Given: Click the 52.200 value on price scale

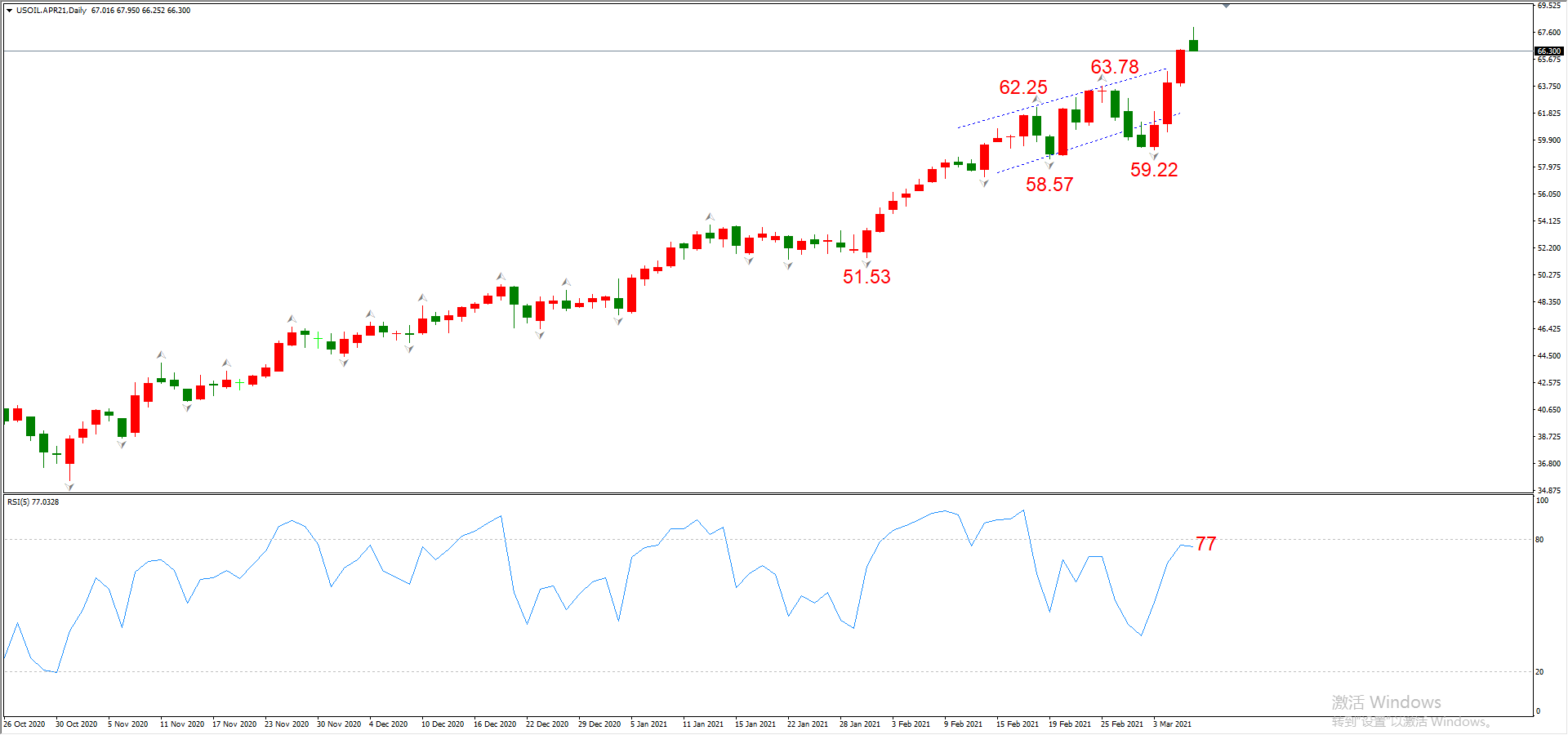Looking at the screenshot, I should coord(1549,248).
